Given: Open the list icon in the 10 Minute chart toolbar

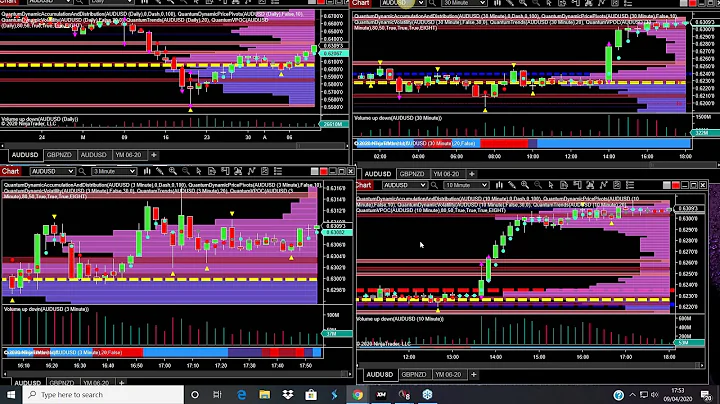Looking at the screenshot, I should coord(630,185).
